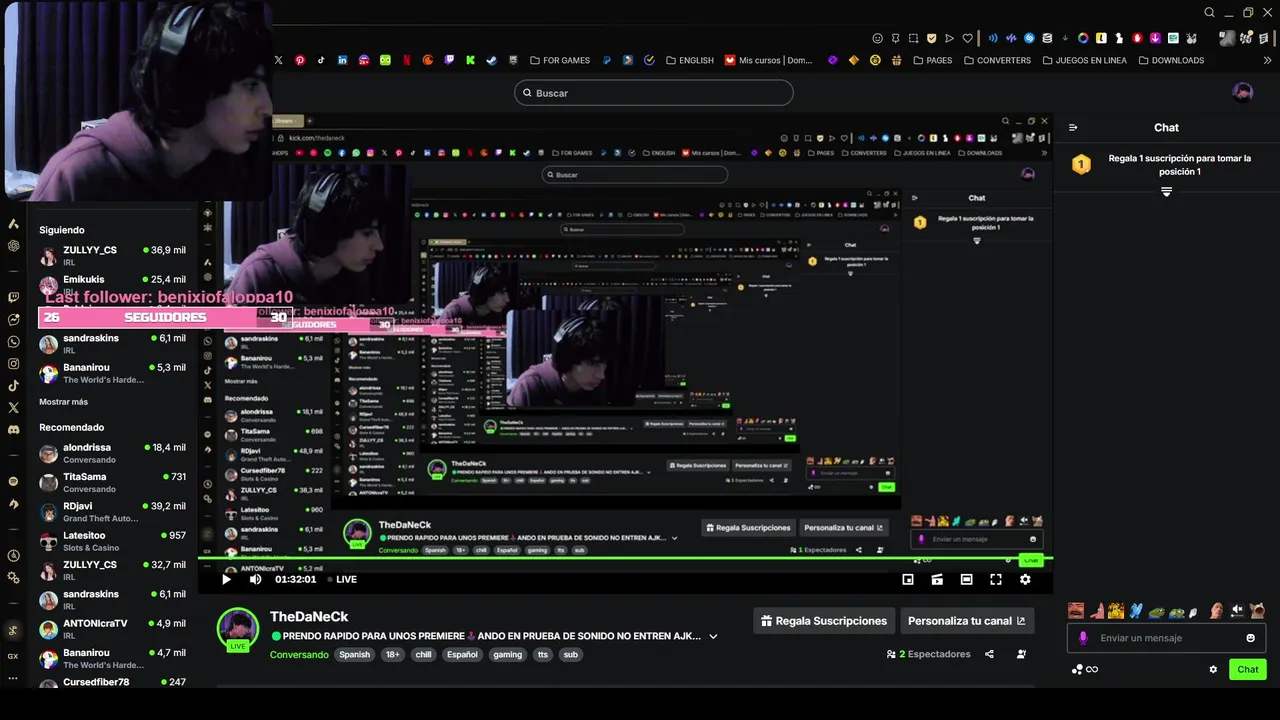
Task: Open the DOWNLOADS bookmarks folder
Action: tap(1171, 60)
